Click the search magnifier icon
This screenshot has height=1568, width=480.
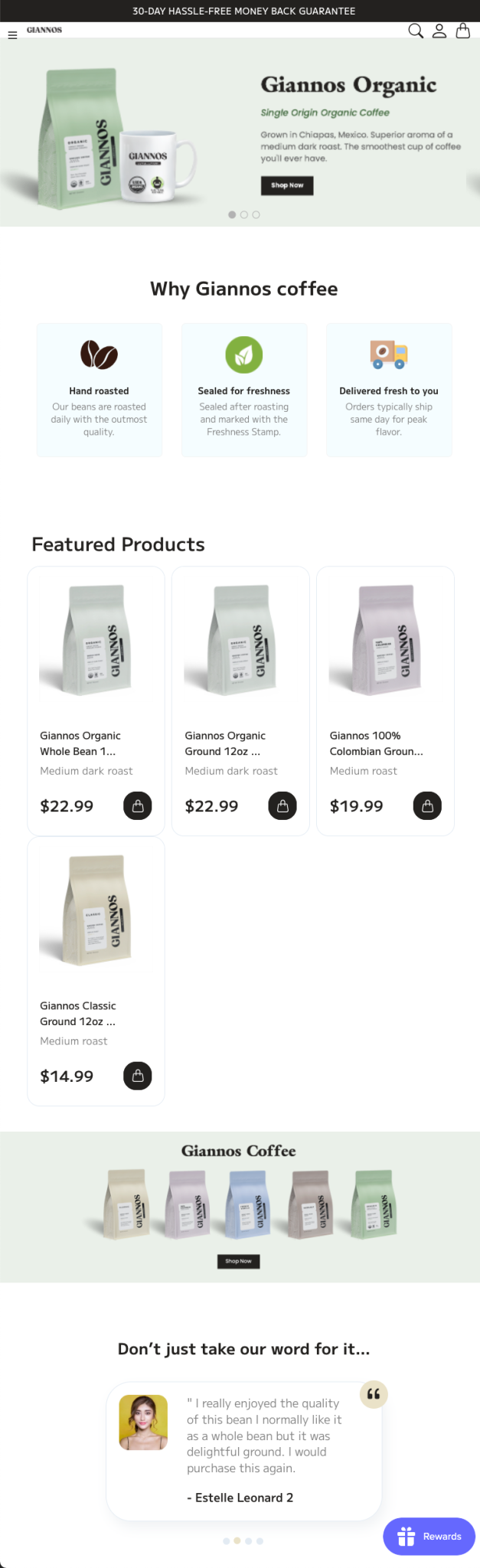416,31
